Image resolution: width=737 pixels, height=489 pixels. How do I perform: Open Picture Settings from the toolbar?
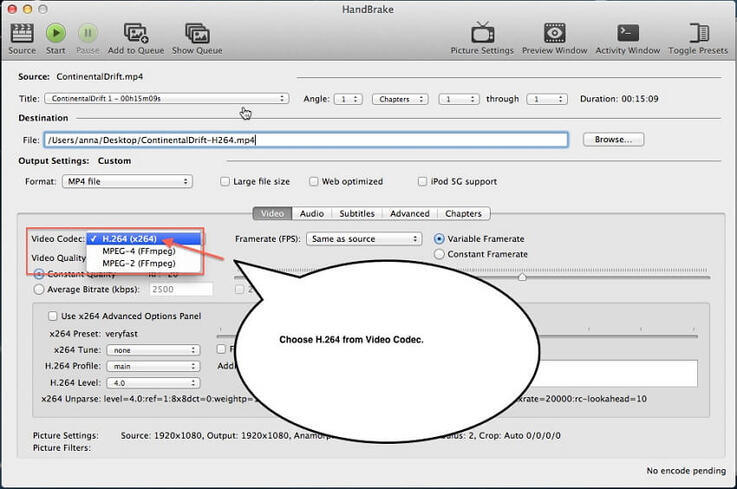[x=482, y=32]
